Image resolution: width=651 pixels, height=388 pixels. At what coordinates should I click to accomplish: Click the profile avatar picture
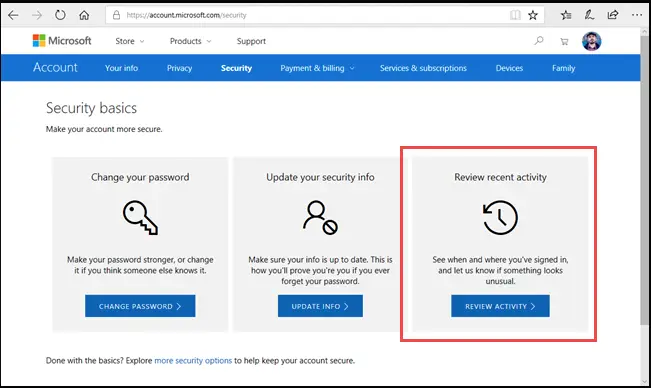tap(592, 41)
